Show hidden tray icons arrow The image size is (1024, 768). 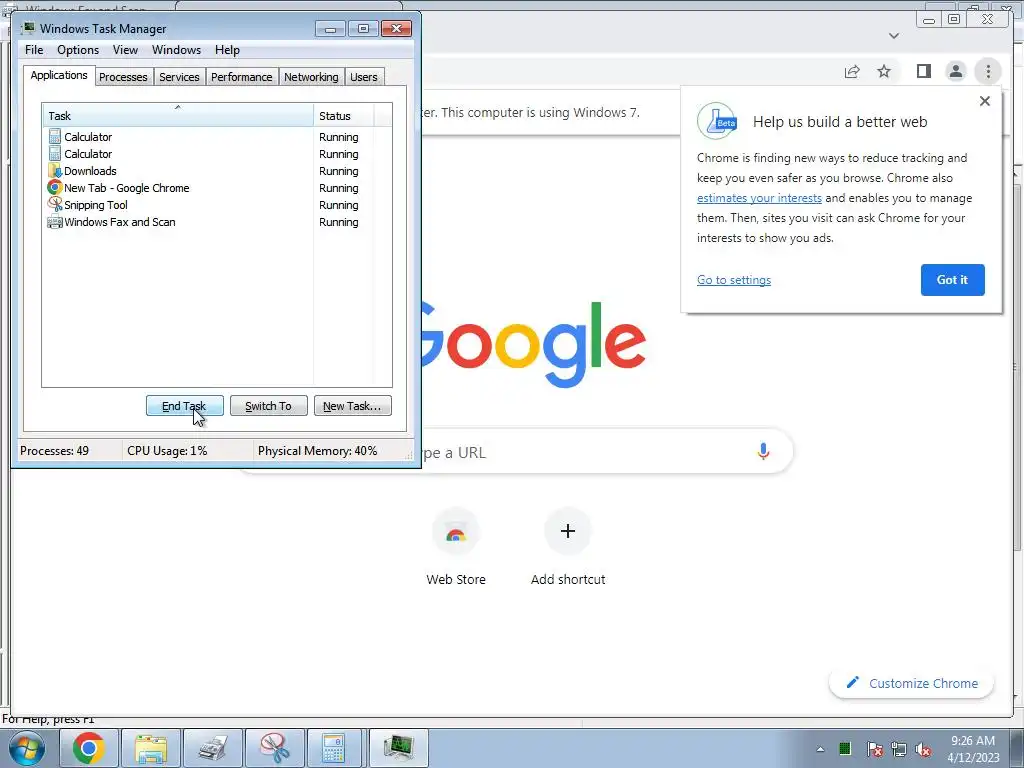(820, 749)
